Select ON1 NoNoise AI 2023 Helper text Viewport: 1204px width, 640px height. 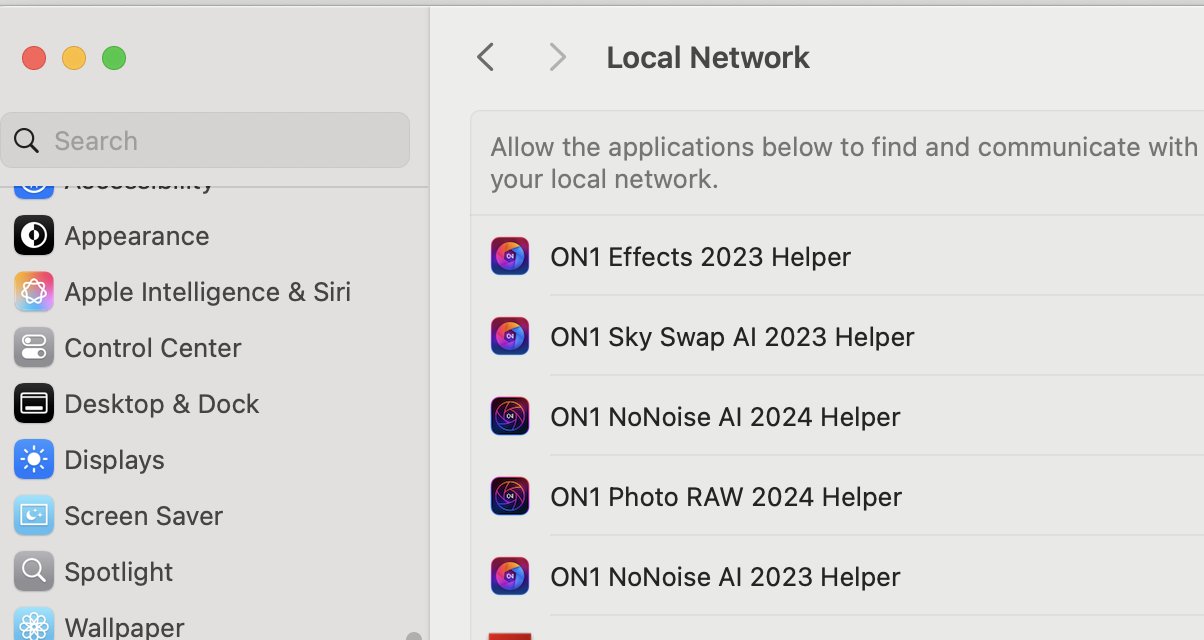(725, 577)
